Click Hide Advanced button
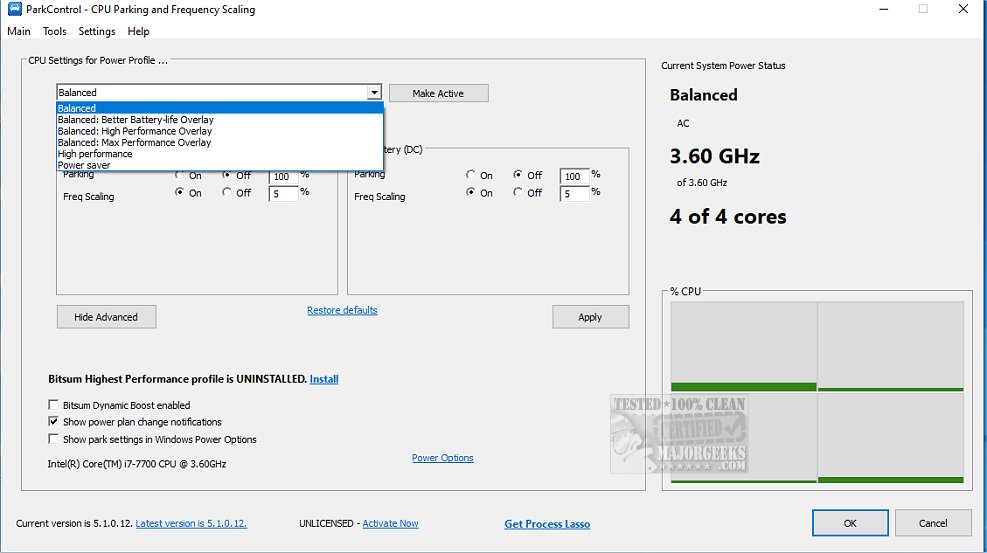Image resolution: width=987 pixels, height=553 pixels. tap(106, 317)
